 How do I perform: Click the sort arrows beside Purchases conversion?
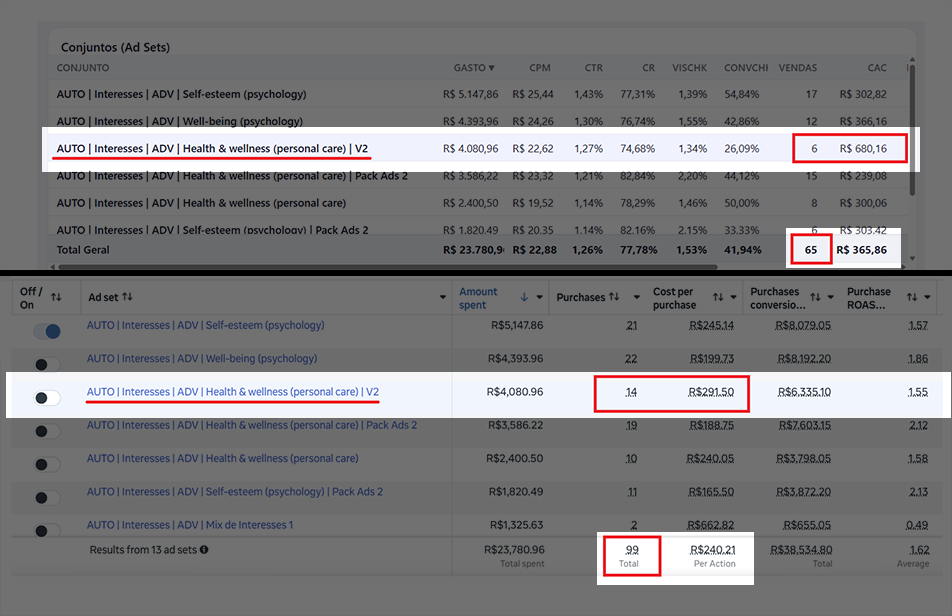point(815,297)
